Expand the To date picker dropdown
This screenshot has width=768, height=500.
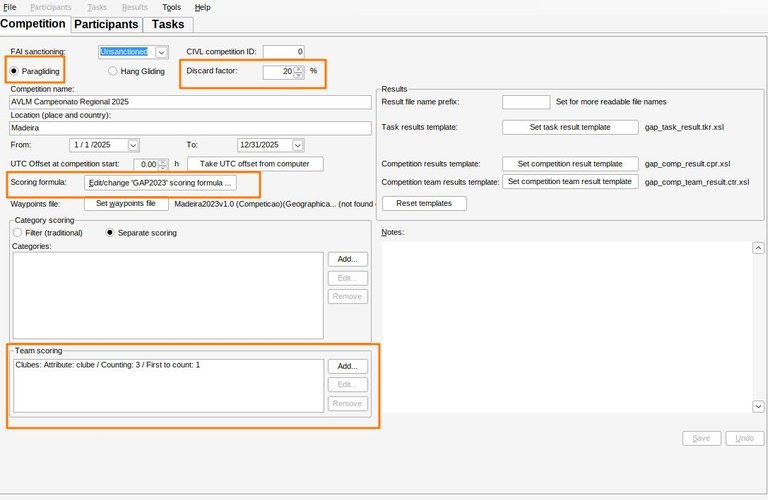coord(297,145)
